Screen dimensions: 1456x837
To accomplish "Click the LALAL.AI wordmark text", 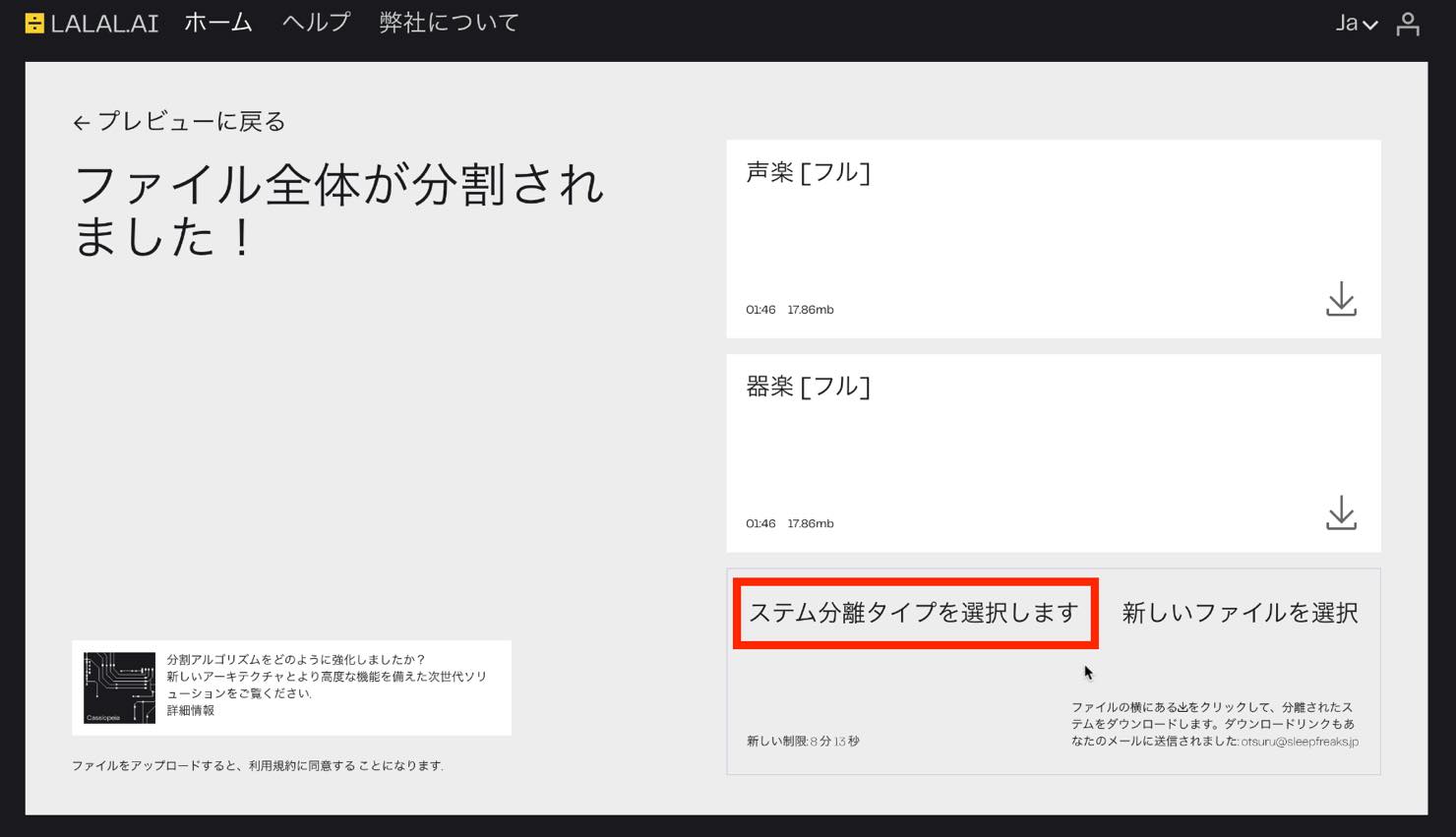I will coord(104,24).
